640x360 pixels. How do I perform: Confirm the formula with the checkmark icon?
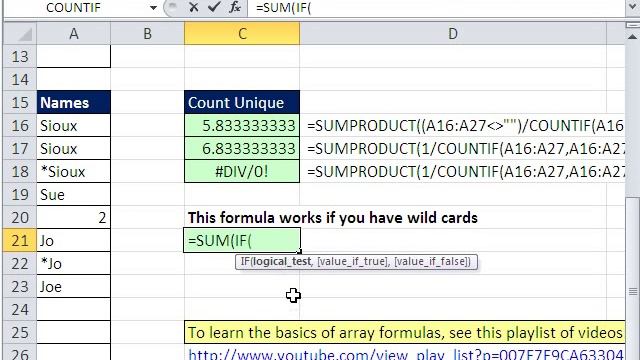click(214, 7)
